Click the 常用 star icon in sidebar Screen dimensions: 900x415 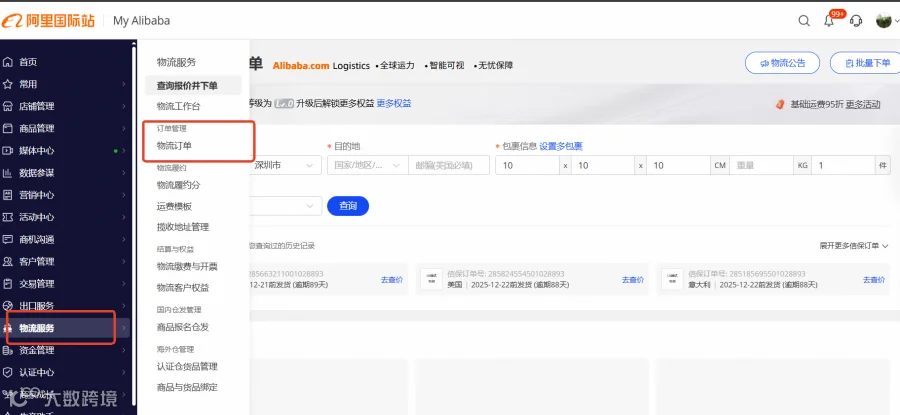pyautogui.click(x=7, y=84)
